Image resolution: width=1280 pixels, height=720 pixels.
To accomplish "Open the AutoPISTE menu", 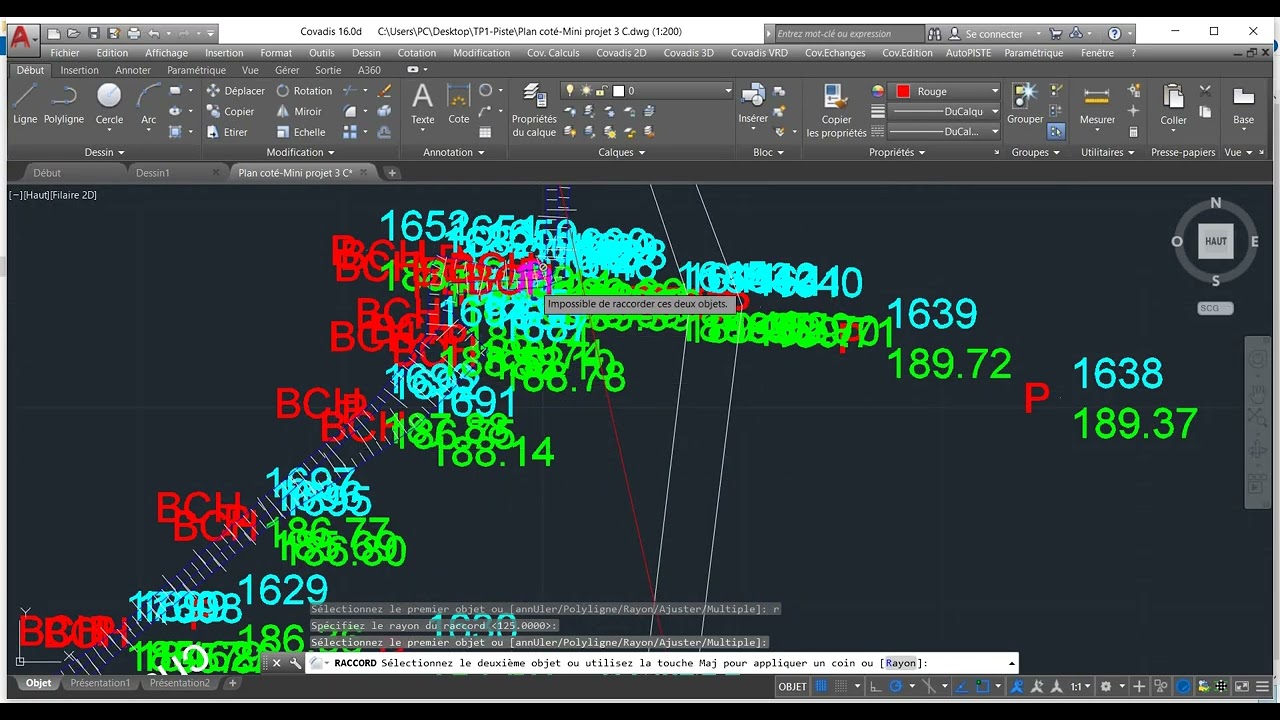I will pos(968,53).
